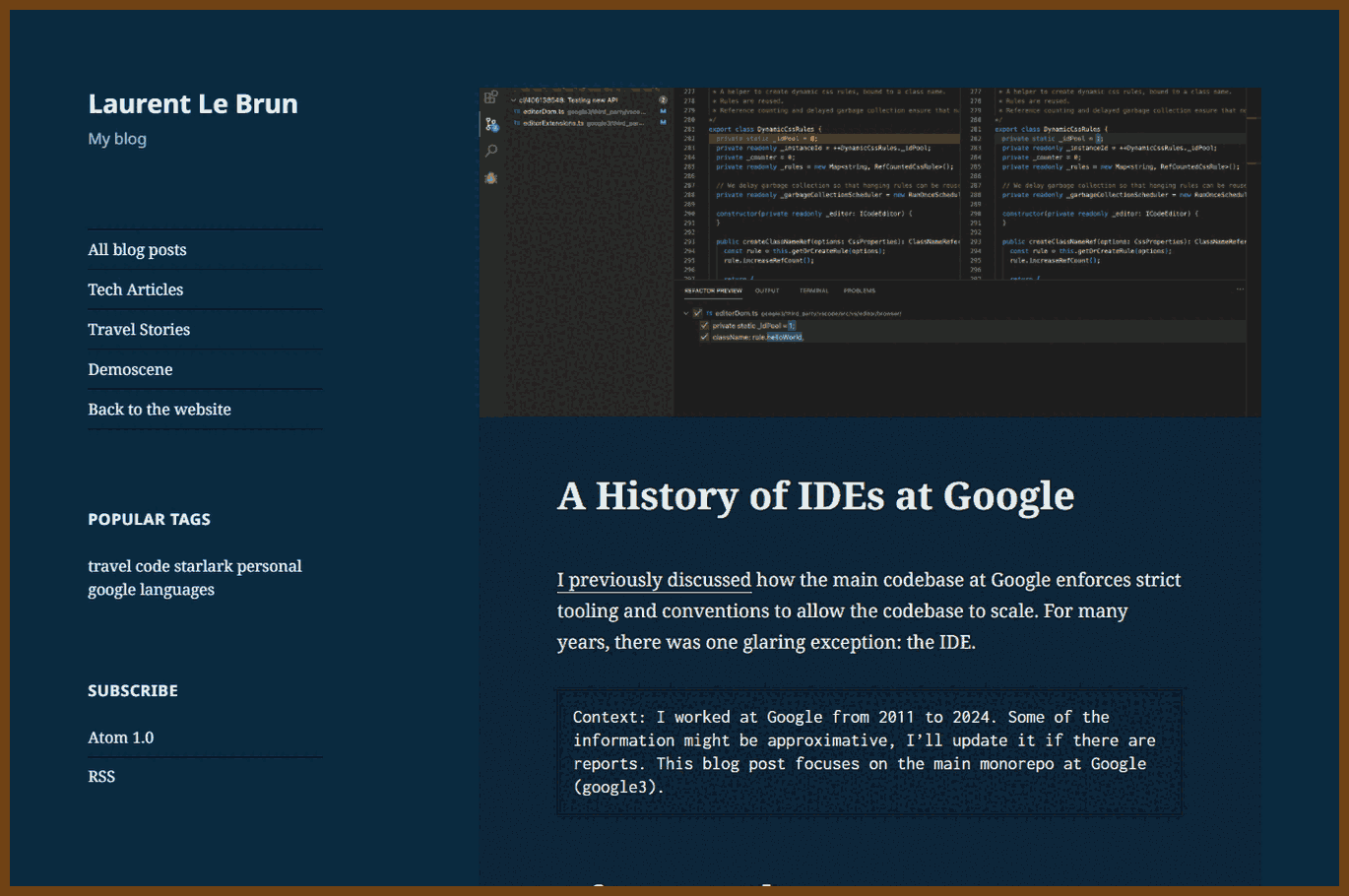Click the M status badge on editorExtensions.ts
The image size is (1349, 896).
(x=663, y=122)
